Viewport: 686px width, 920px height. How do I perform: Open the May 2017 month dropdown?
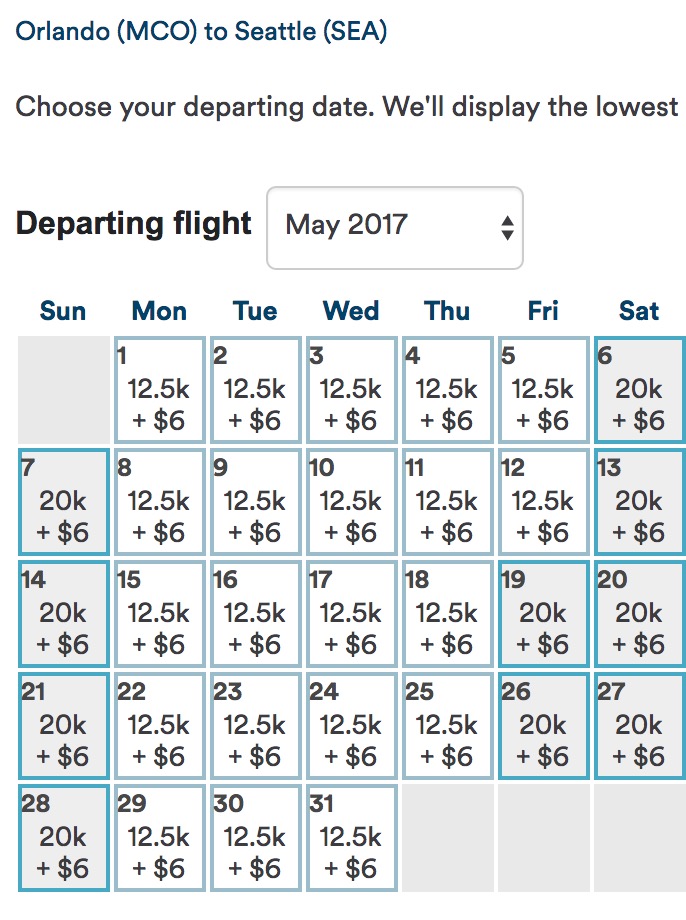coord(394,227)
